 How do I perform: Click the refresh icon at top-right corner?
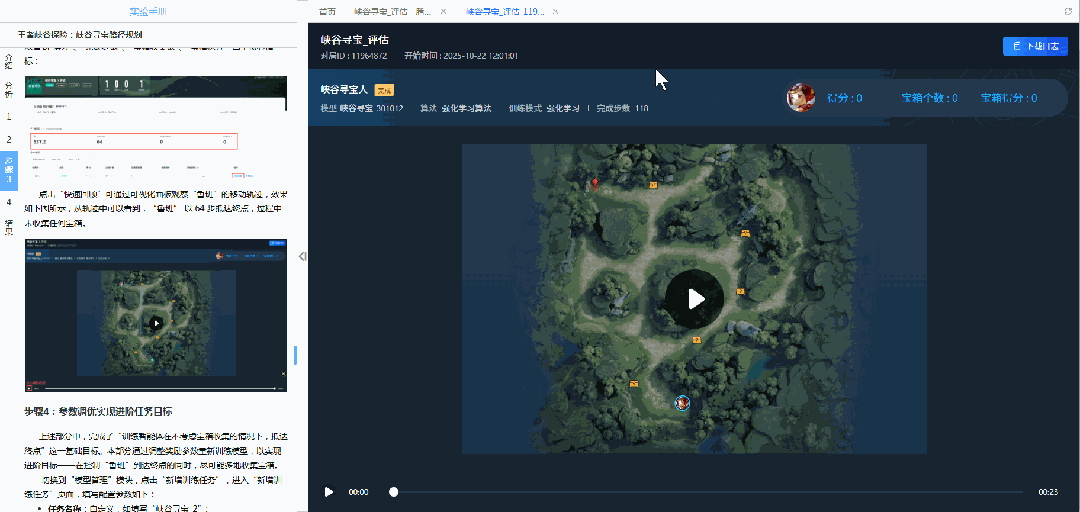(x=1069, y=11)
